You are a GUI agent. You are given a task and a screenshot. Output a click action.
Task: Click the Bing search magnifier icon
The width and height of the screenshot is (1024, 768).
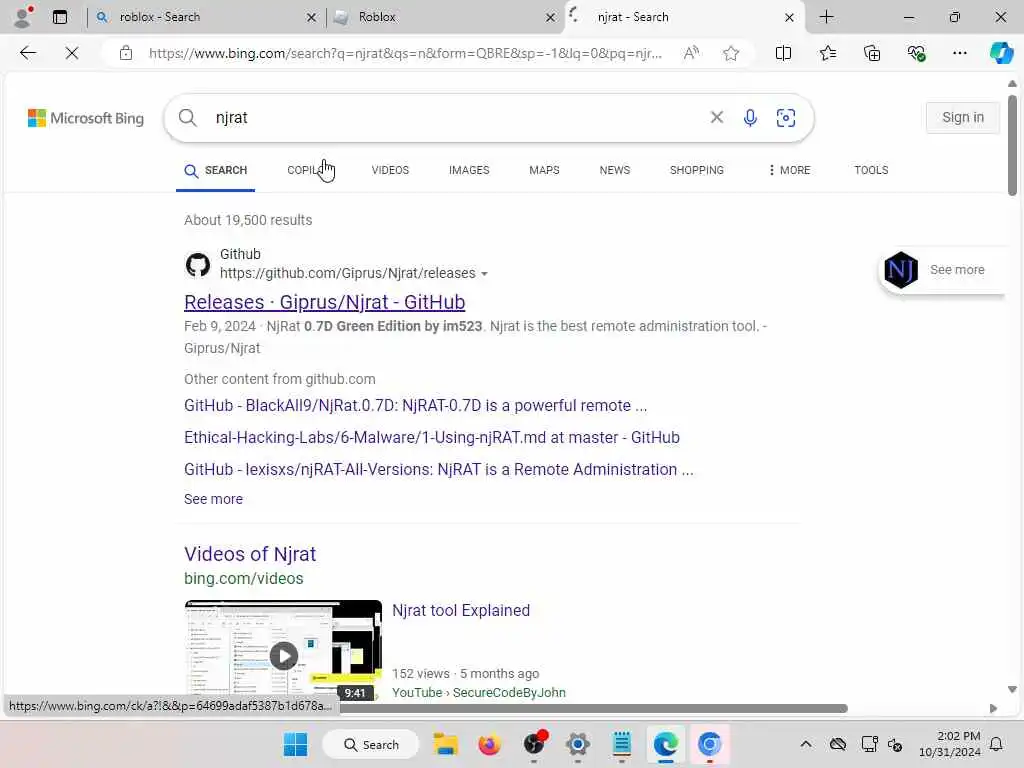187,118
